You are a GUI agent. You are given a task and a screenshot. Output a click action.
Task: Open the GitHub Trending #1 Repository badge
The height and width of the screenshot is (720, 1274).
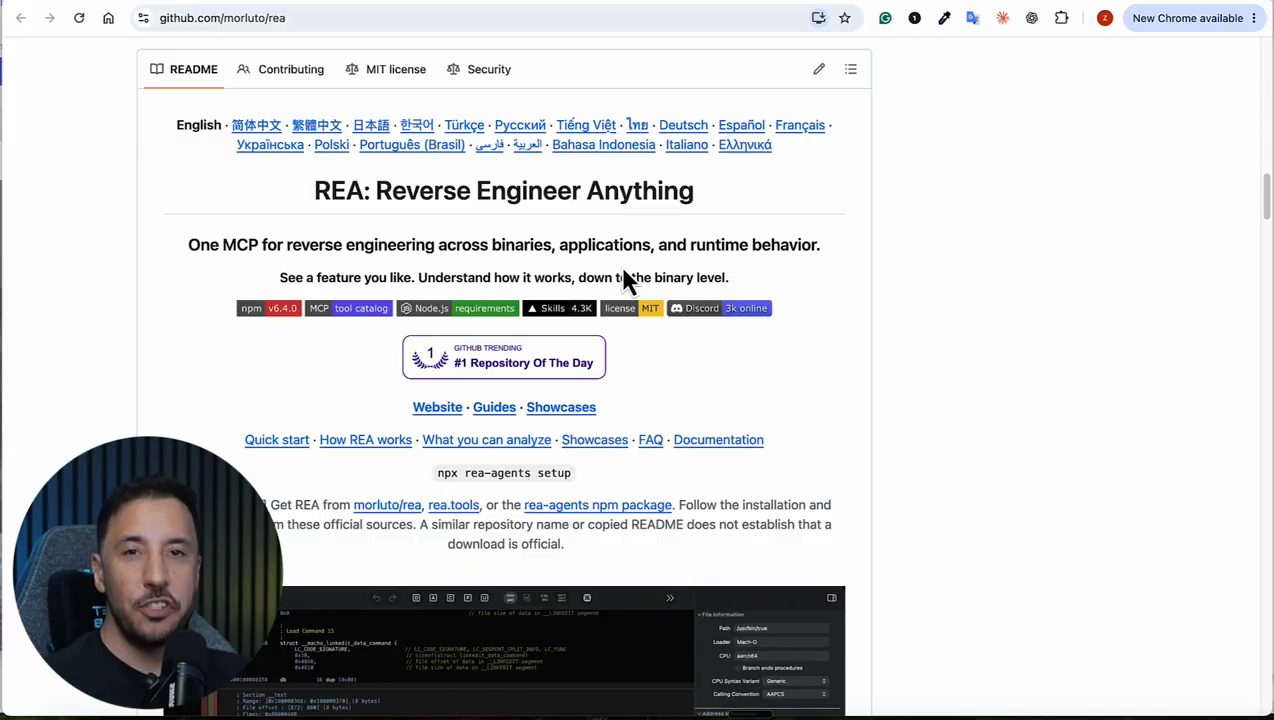(504, 357)
